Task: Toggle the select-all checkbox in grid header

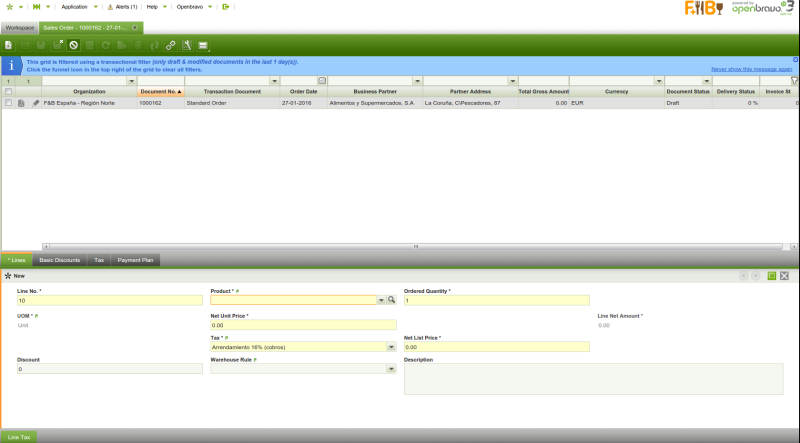Action: [8, 91]
